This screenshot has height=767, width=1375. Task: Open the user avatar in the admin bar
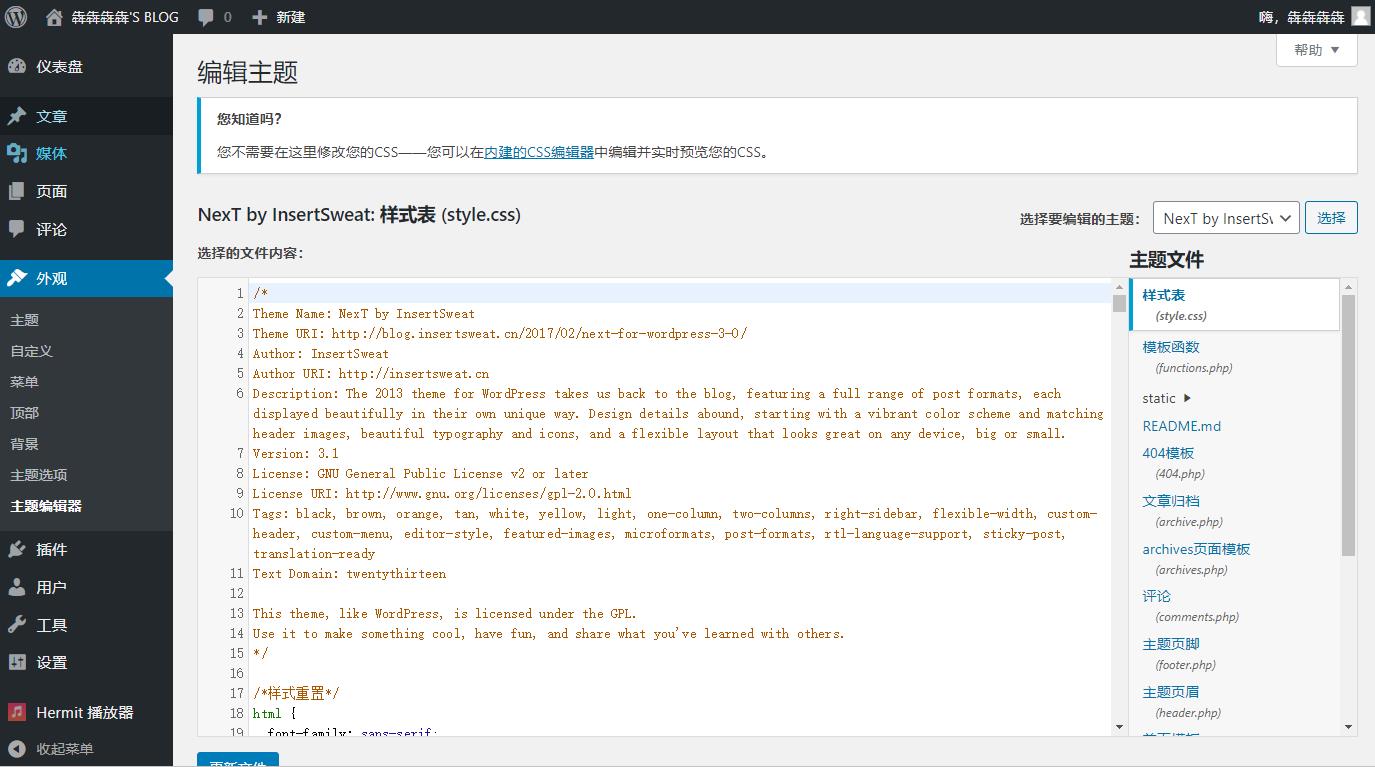tap(1361, 17)
